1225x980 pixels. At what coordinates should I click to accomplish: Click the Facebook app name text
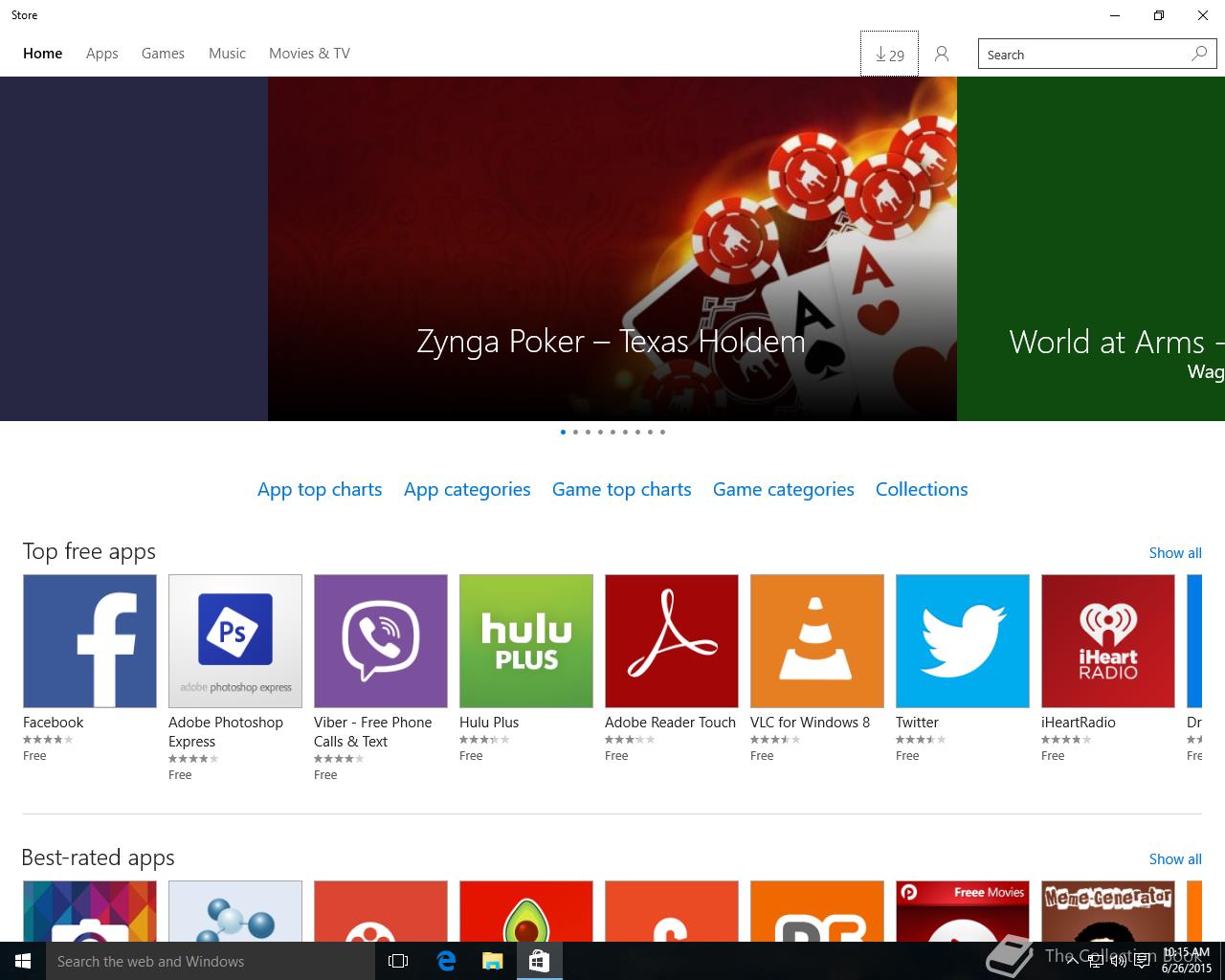[54, 723]
